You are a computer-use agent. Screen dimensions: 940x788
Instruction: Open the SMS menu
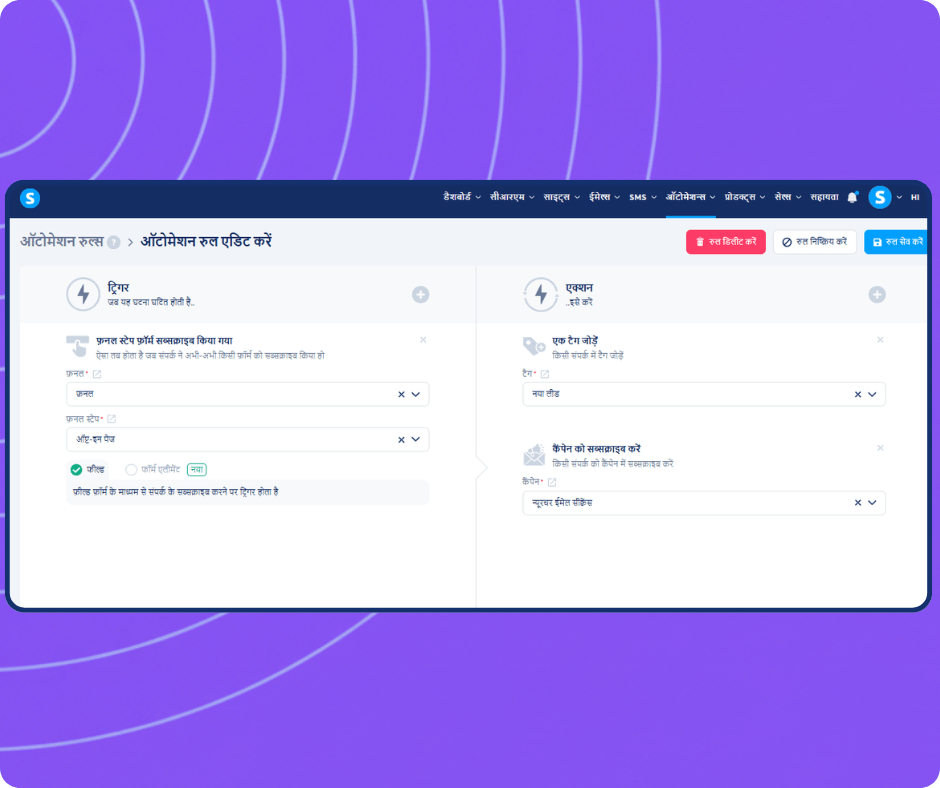(643, 197)
